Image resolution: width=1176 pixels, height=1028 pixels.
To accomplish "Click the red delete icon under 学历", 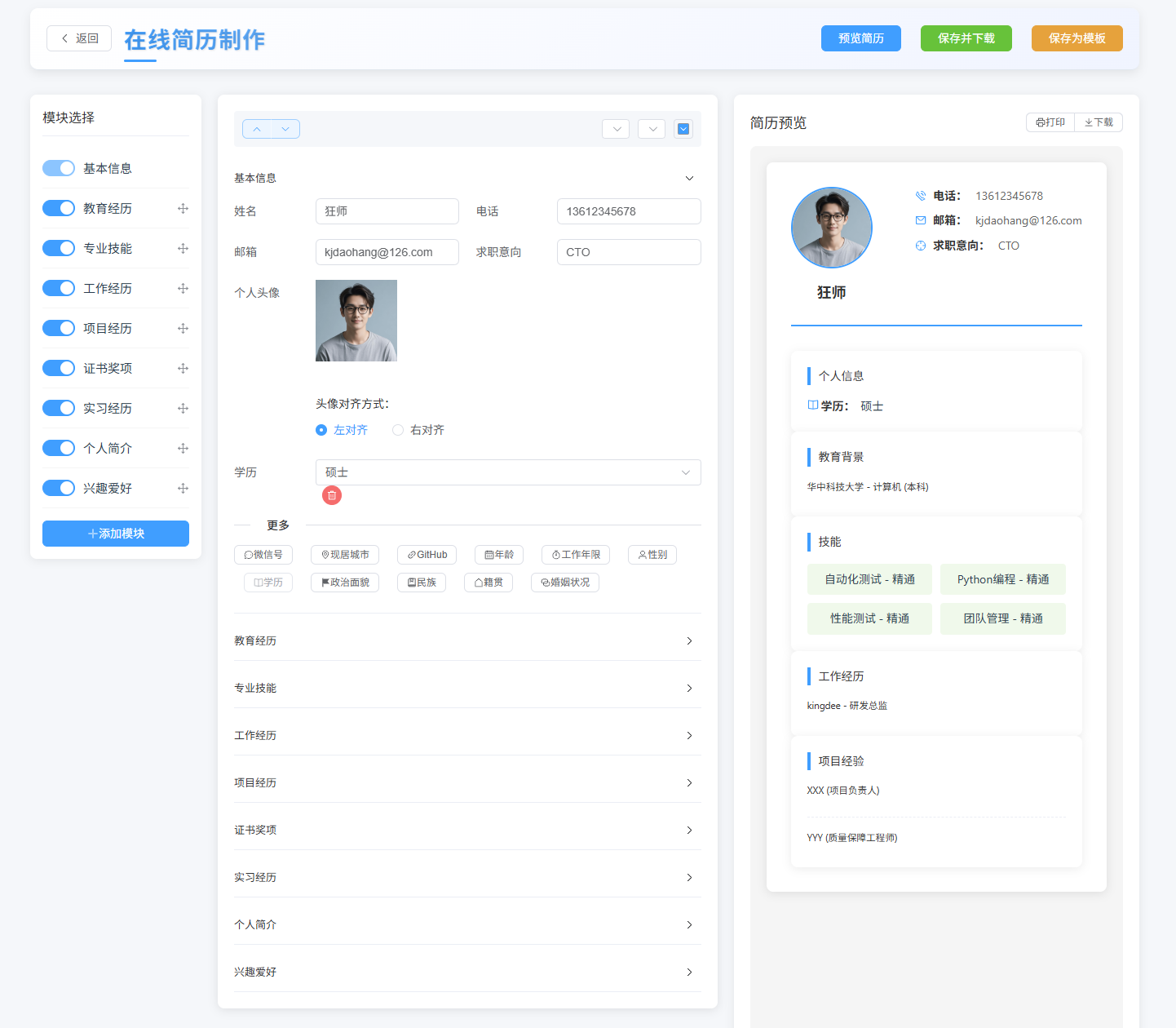I will [x=332, y=495].
